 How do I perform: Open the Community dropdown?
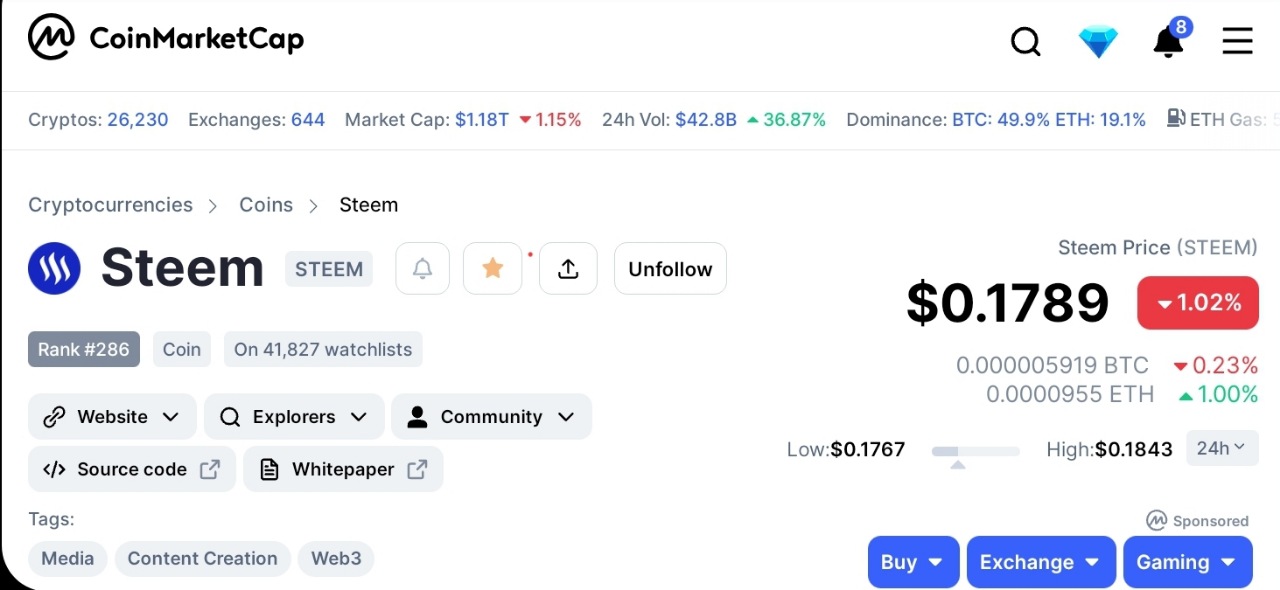[491, 417]
